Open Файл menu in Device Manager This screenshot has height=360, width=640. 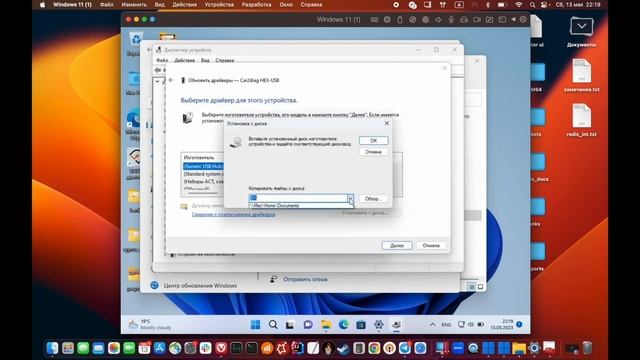coord(162,60)
